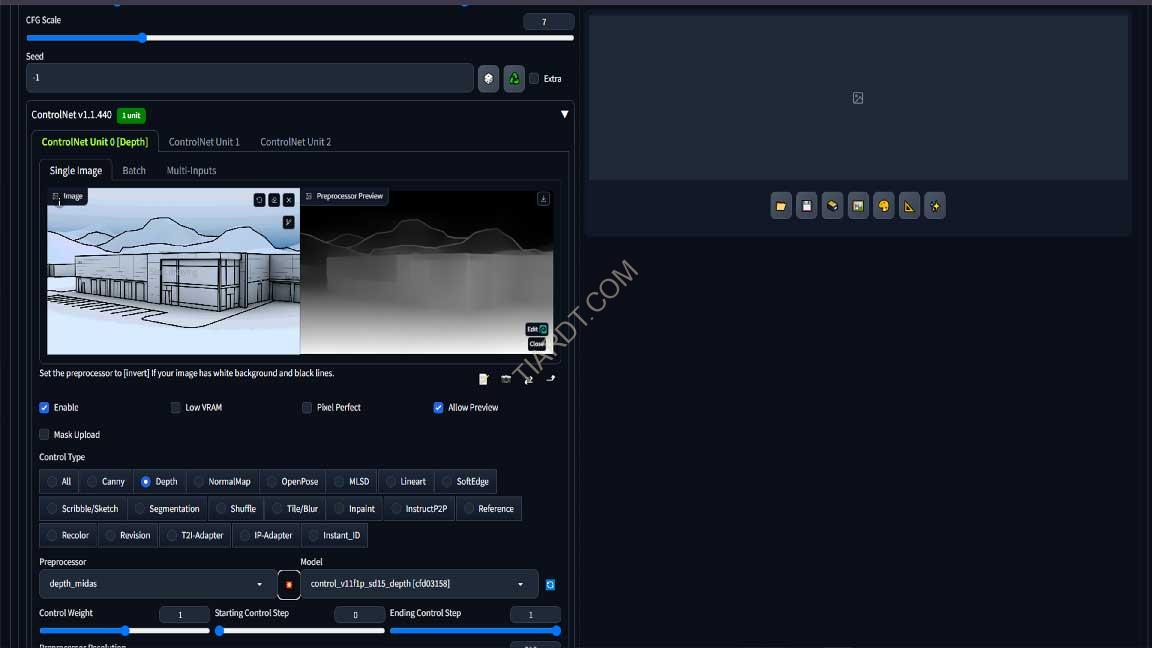Click the zip archive box icon
This screenshot has height=648, width=1152.
[832, 206]
